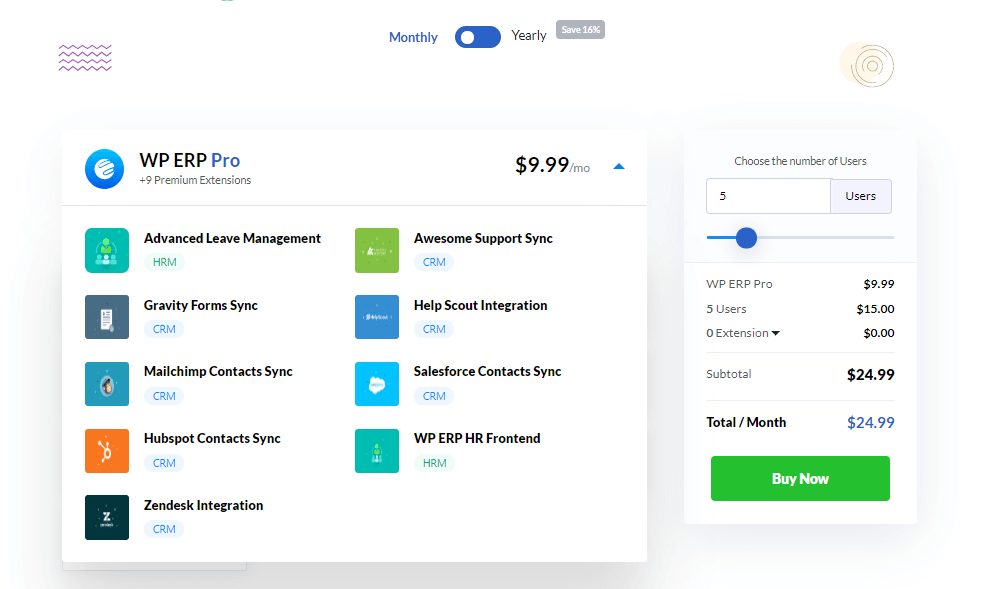Click the Mailchimp Contacts Sync icon
Screen dimensions: 1008x589
[x=107, y=384]
